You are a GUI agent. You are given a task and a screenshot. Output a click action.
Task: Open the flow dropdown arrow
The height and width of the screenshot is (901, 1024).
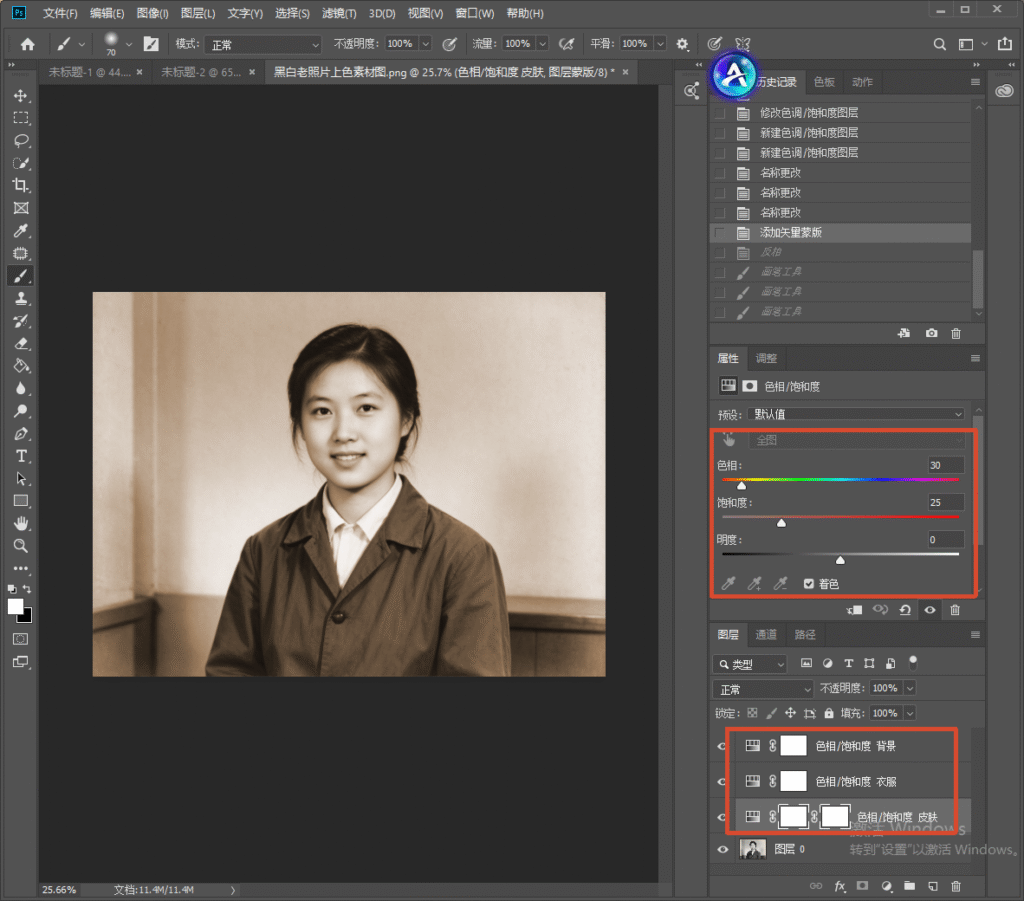pyautogui.click(x=542, y=44)
